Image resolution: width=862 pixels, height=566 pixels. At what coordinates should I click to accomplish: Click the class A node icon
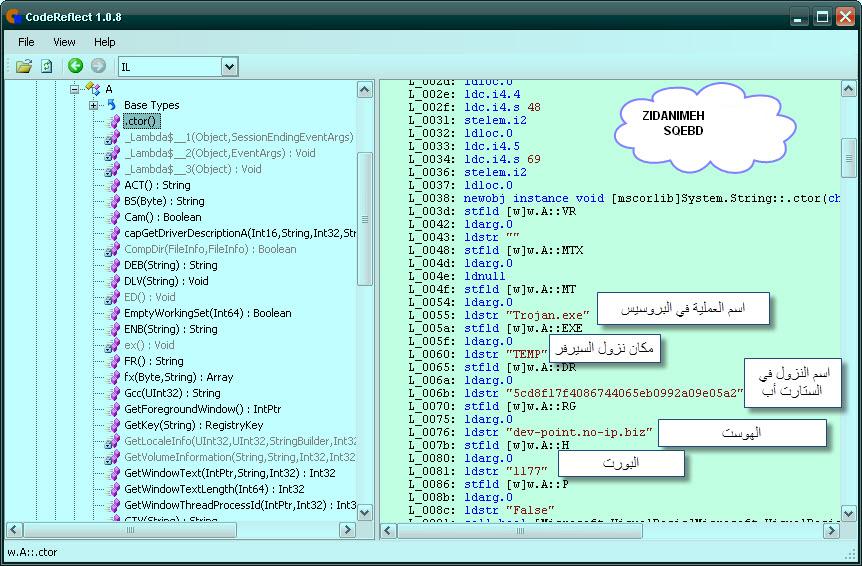coord(92,90)
